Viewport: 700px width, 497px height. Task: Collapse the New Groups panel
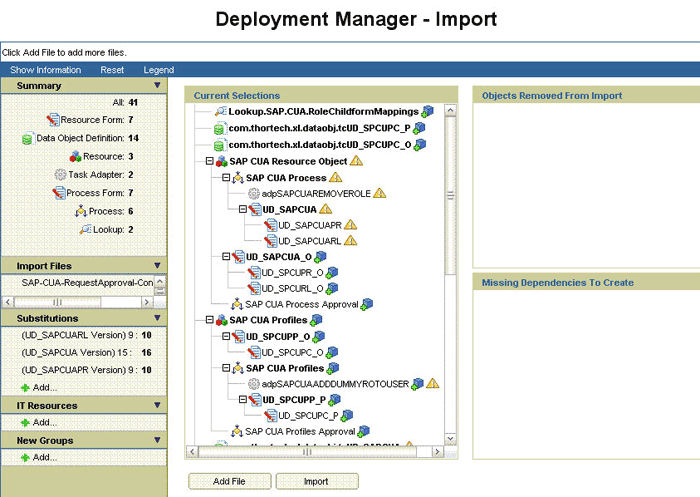157,440
